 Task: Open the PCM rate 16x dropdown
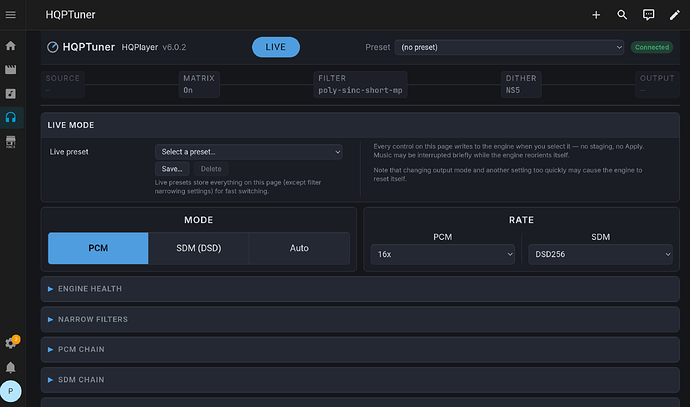click(x=443, y=254)
